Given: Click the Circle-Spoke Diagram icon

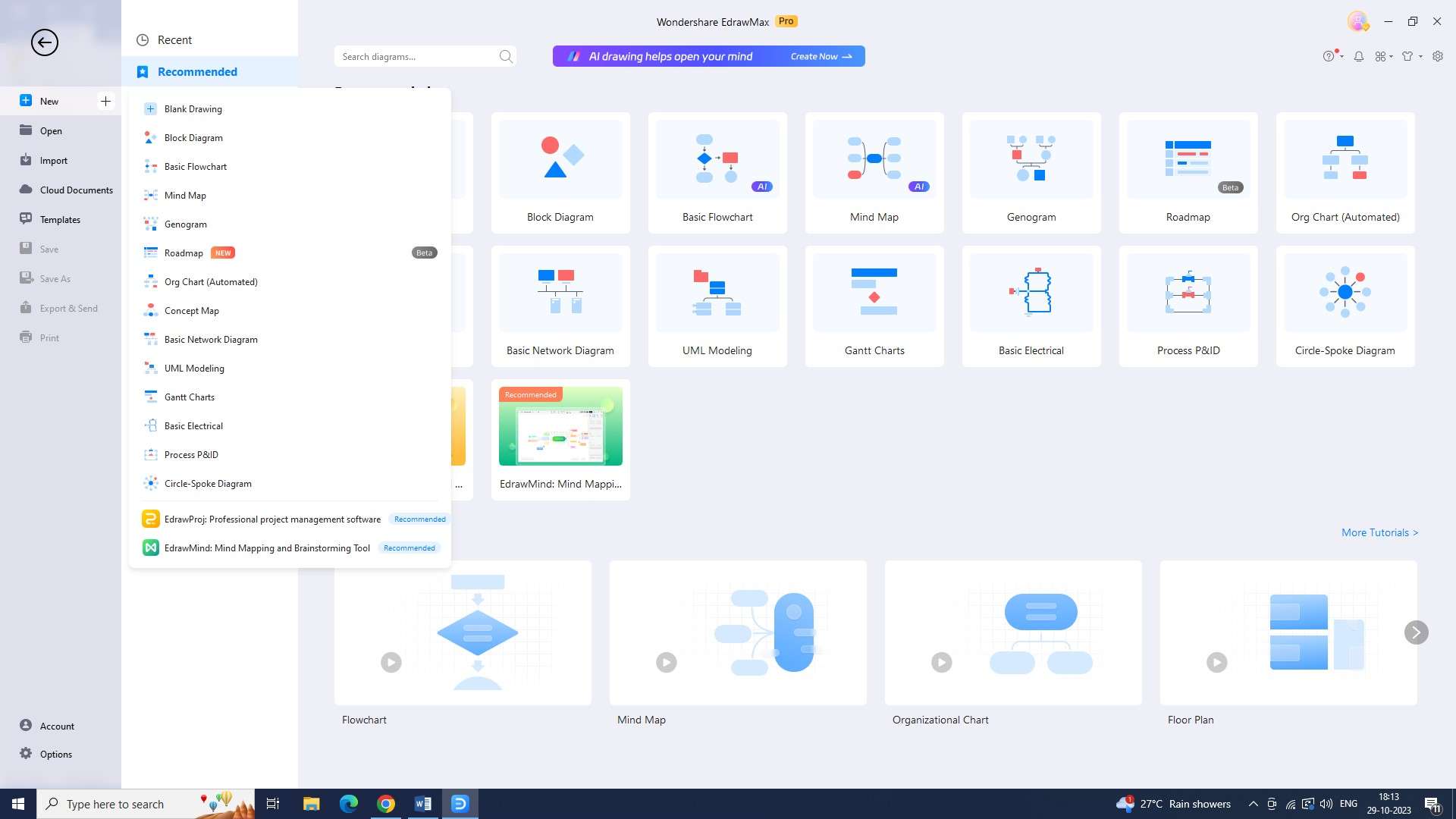Looking at the screenshot, I should (x=1345, y=290).
